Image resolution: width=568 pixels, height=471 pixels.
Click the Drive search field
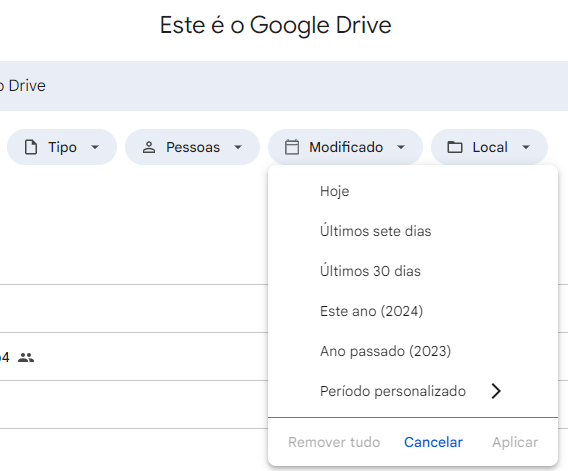pyautogui.click(x=284, y=86)
